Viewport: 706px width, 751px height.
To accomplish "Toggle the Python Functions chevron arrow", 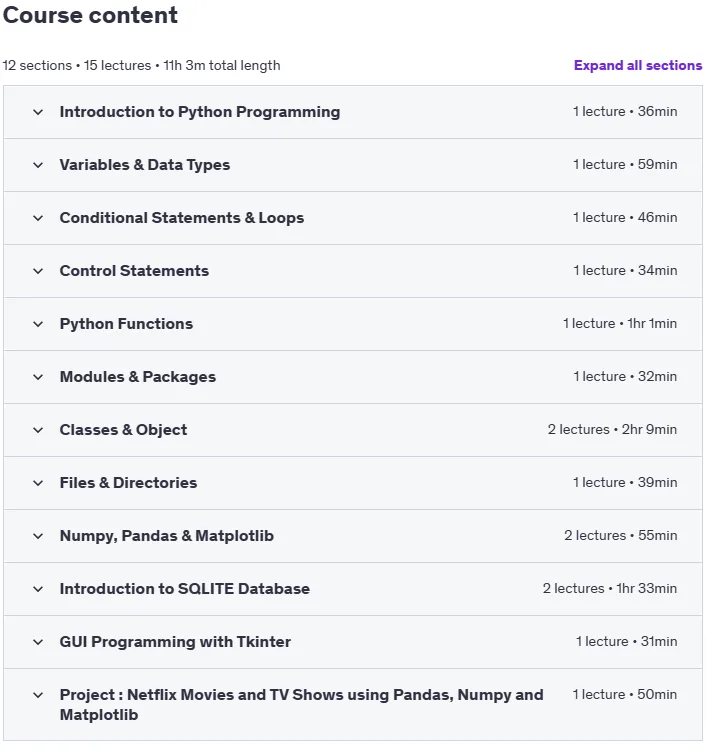I will coord(38,324).
